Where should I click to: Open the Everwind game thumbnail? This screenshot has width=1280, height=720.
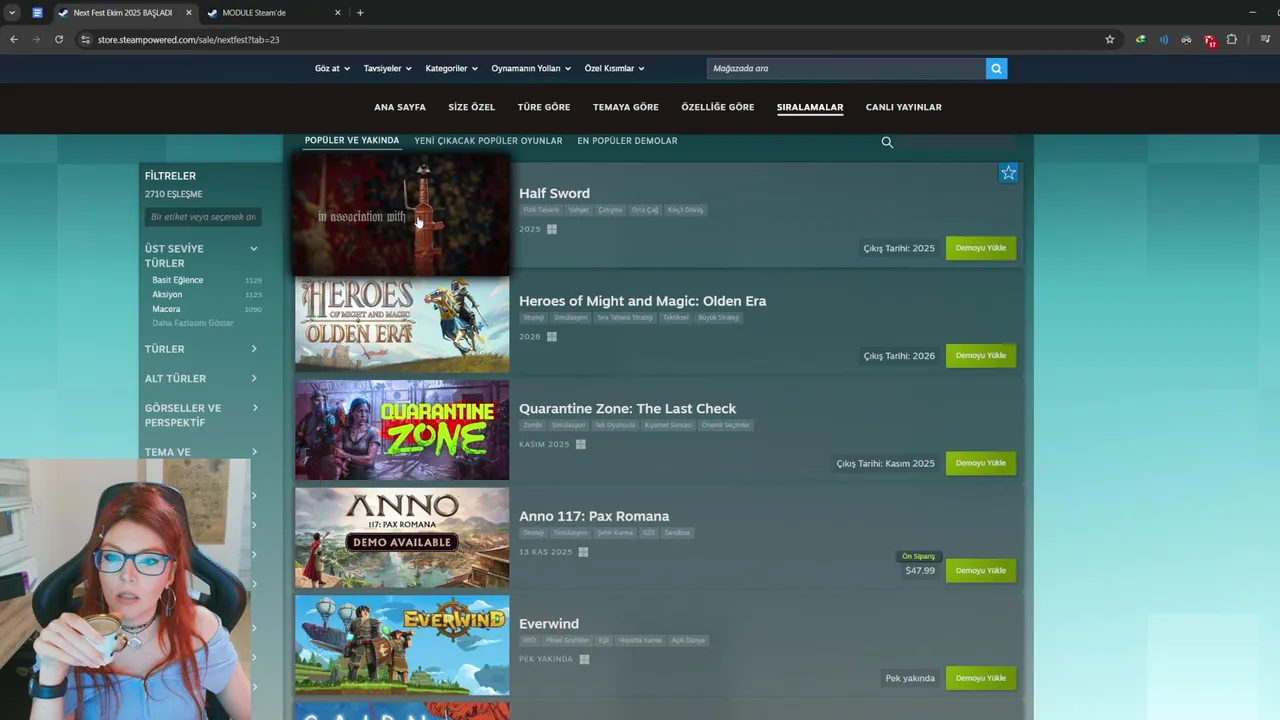402,645
